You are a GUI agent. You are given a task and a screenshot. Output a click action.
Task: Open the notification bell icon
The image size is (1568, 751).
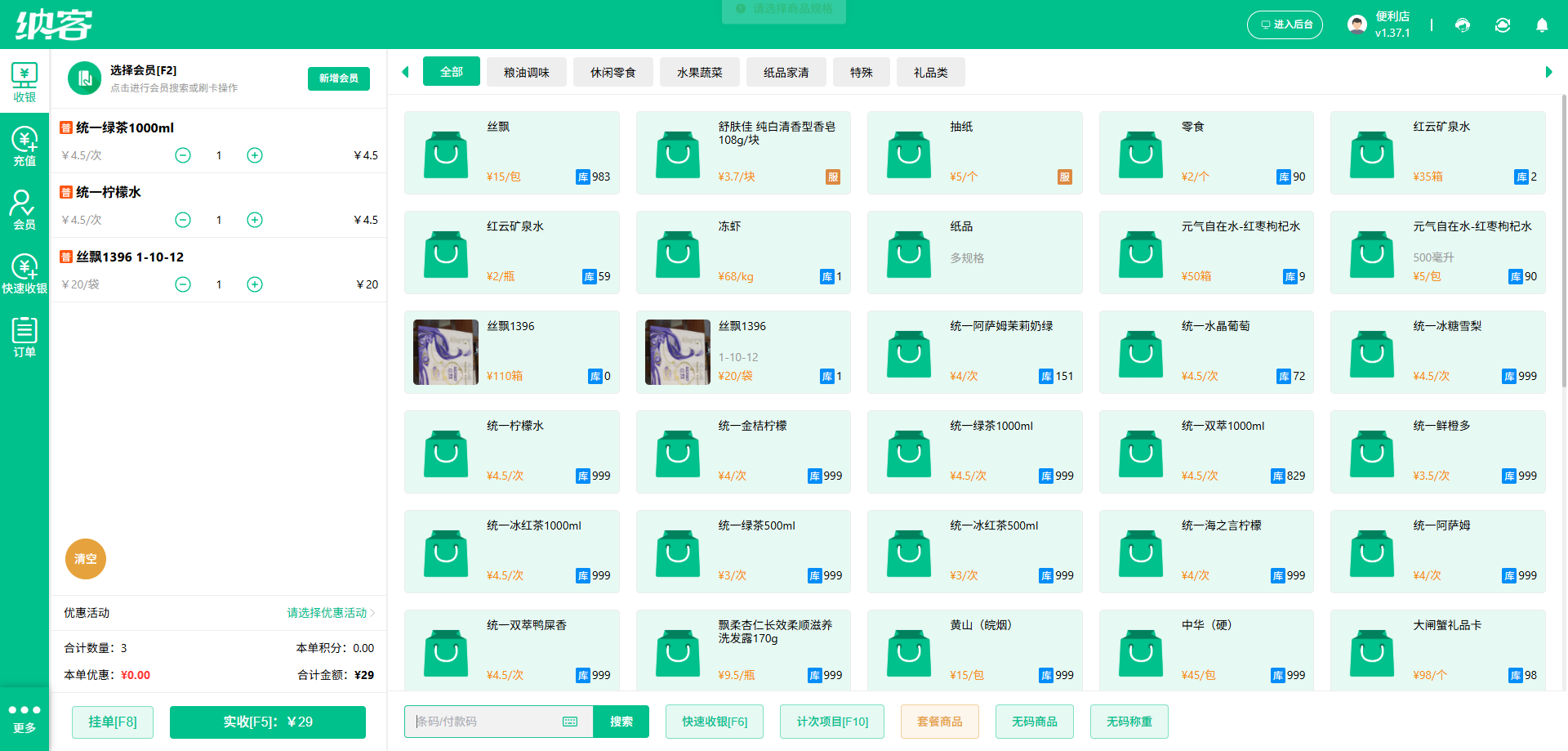[1542, 25]
